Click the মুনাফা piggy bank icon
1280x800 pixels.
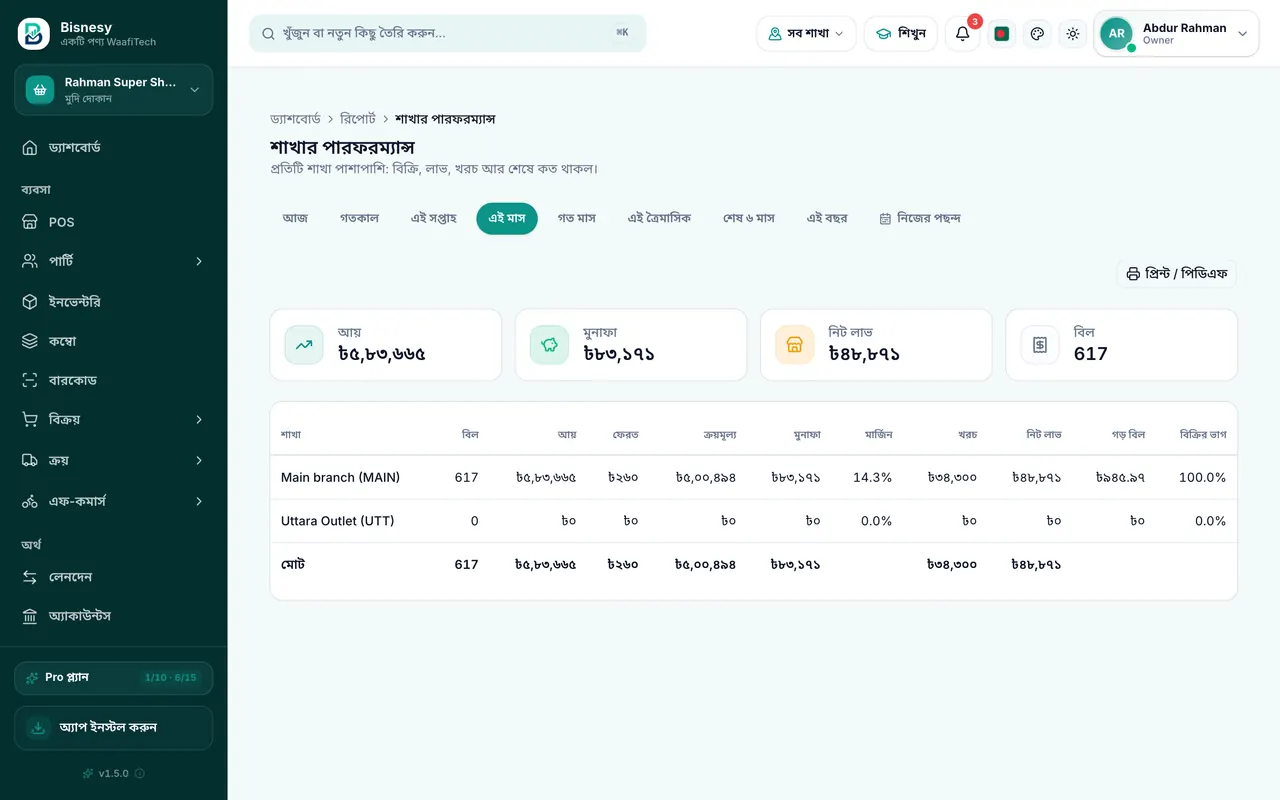[549, 345]
